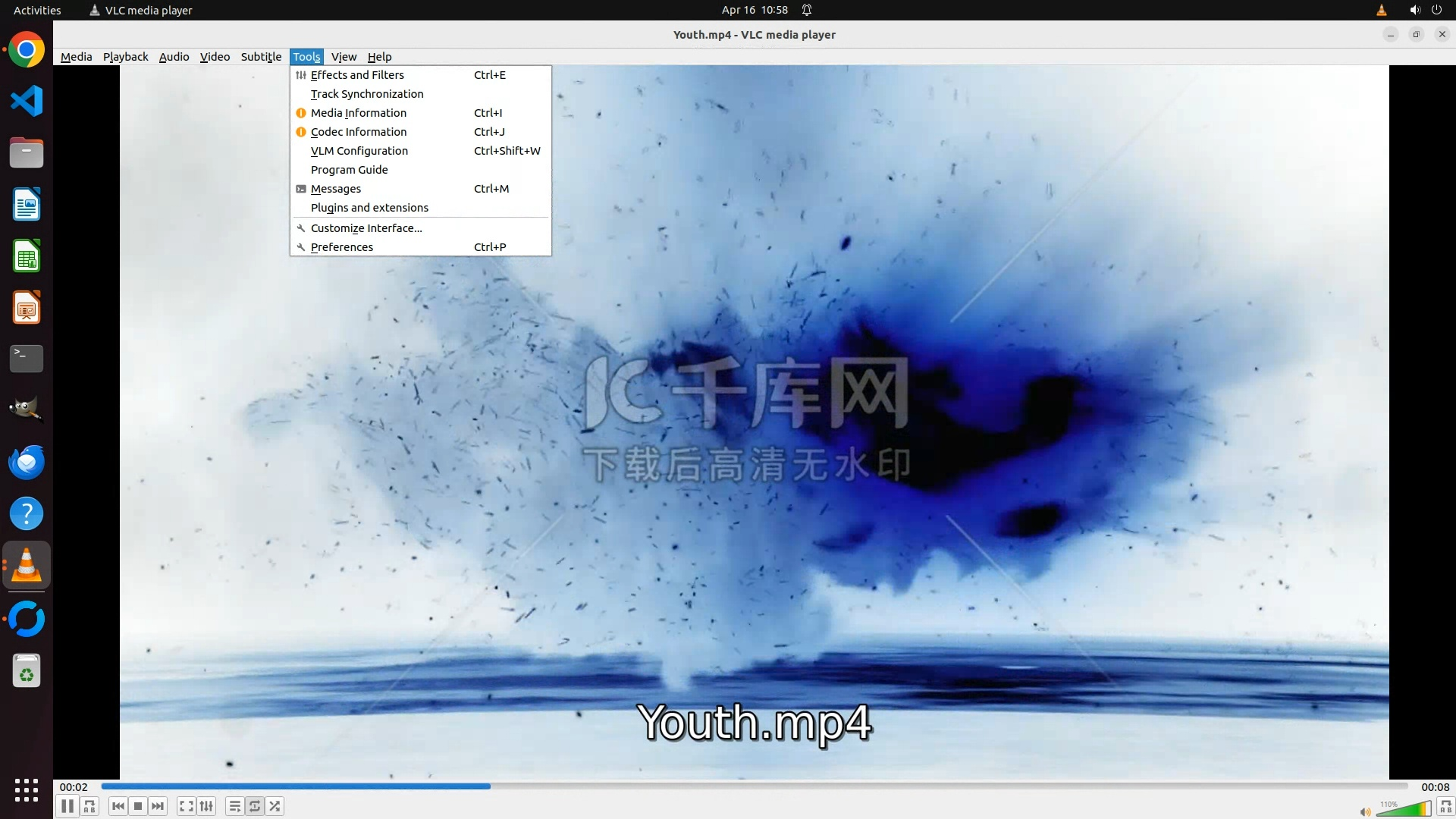The height and width of the screenshot is (819, 1456).
Task: Mute audio via the speaker icon
Action: click(x=1365, y=811)
